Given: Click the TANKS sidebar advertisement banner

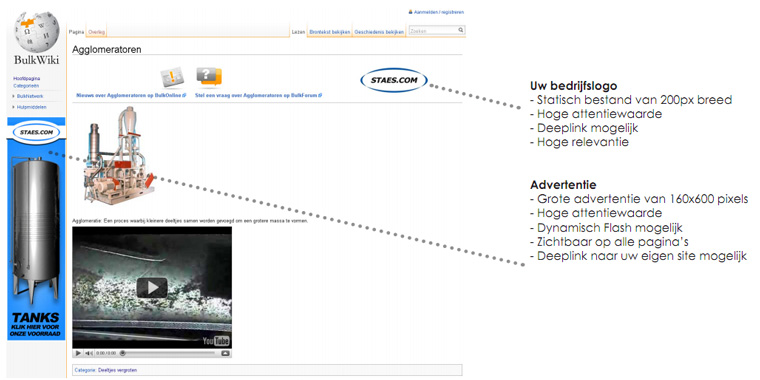Looking at the screenshot, I should 36,229.
